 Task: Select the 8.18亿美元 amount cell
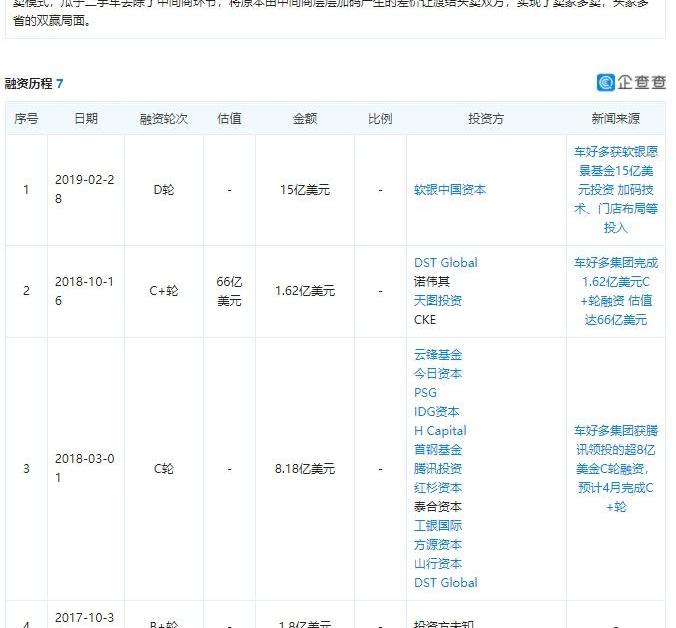point(305,469)
